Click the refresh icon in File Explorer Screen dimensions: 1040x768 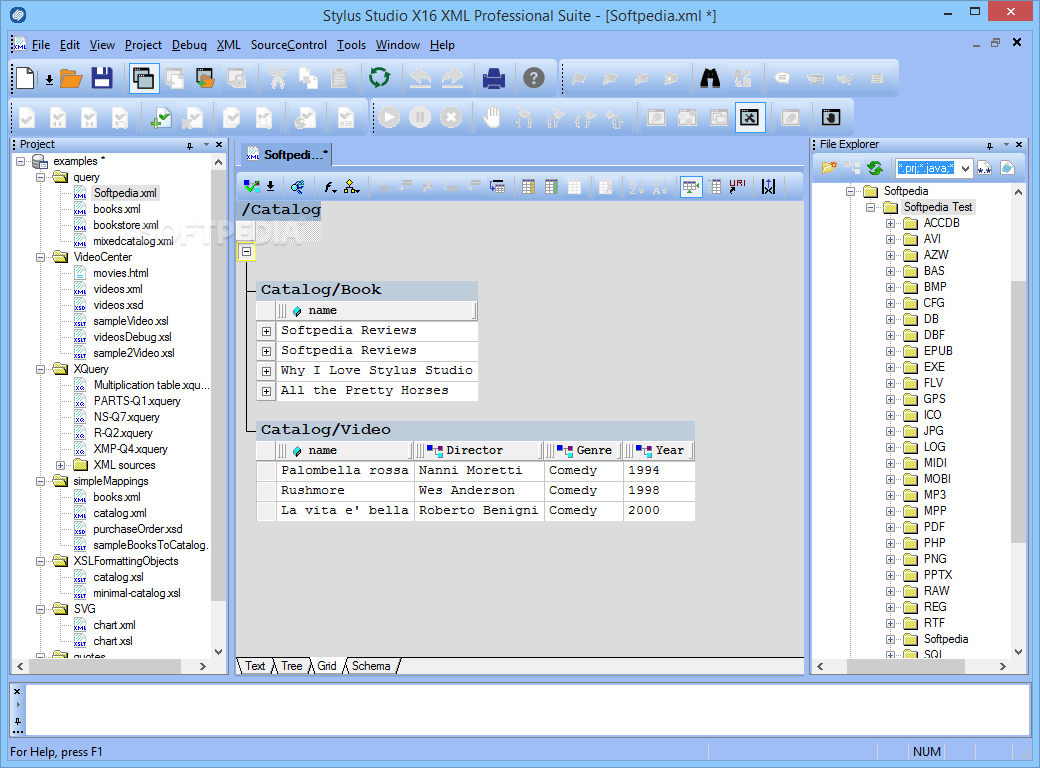[875, 168]
